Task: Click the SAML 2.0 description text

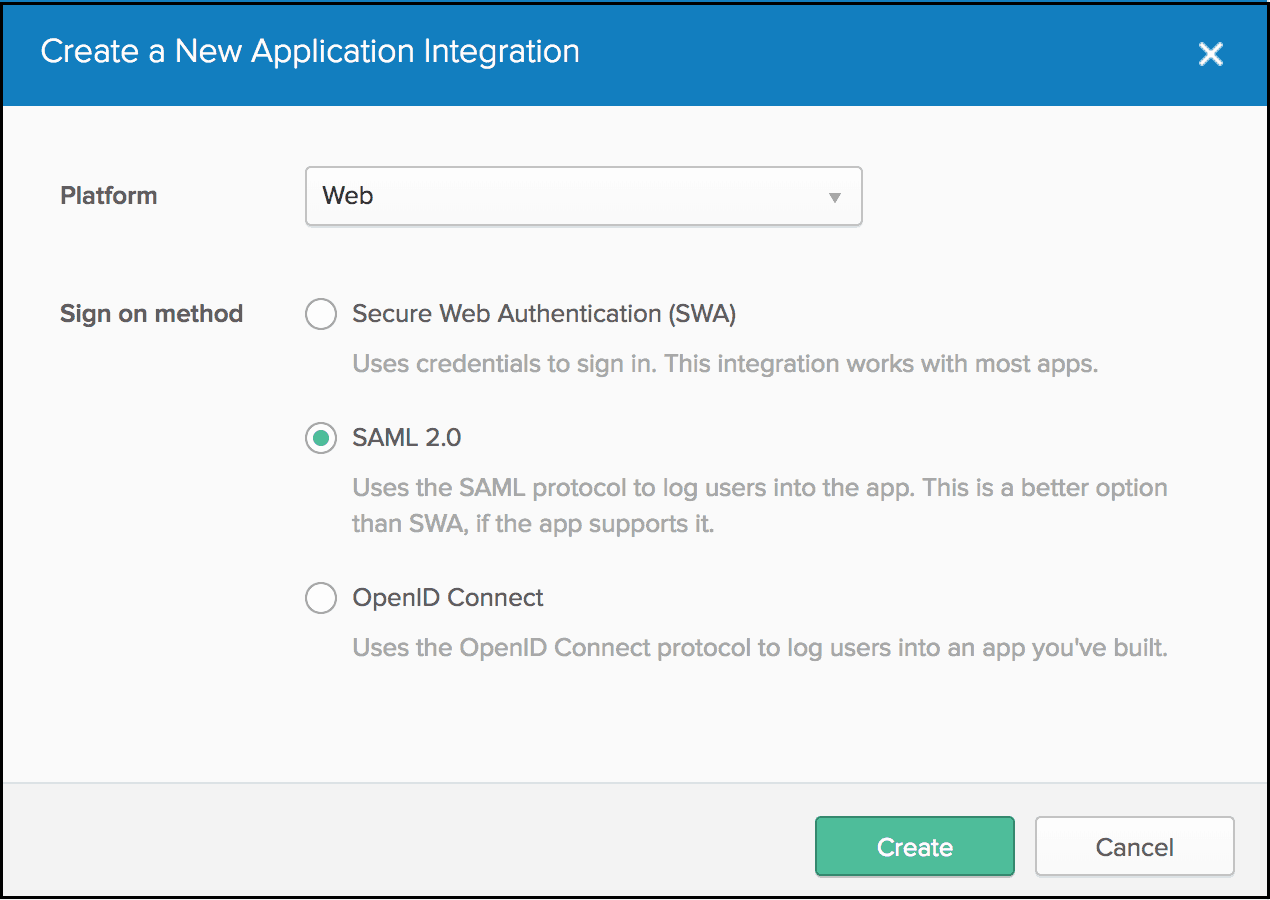Action: (758, 505)
